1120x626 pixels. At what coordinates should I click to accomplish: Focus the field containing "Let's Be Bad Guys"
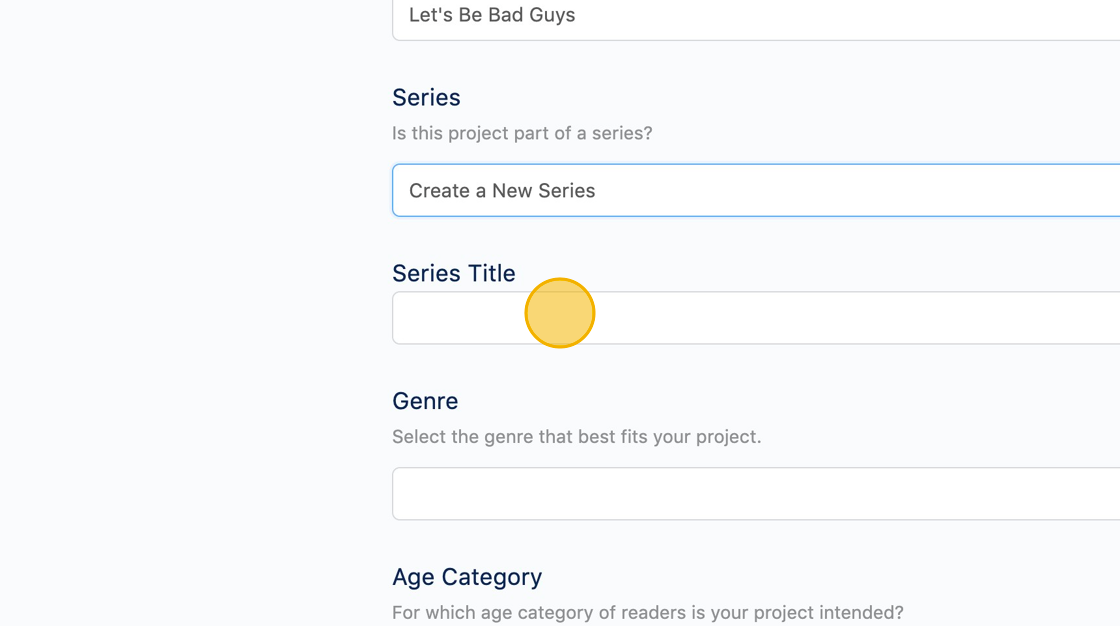tap(756, 16)
